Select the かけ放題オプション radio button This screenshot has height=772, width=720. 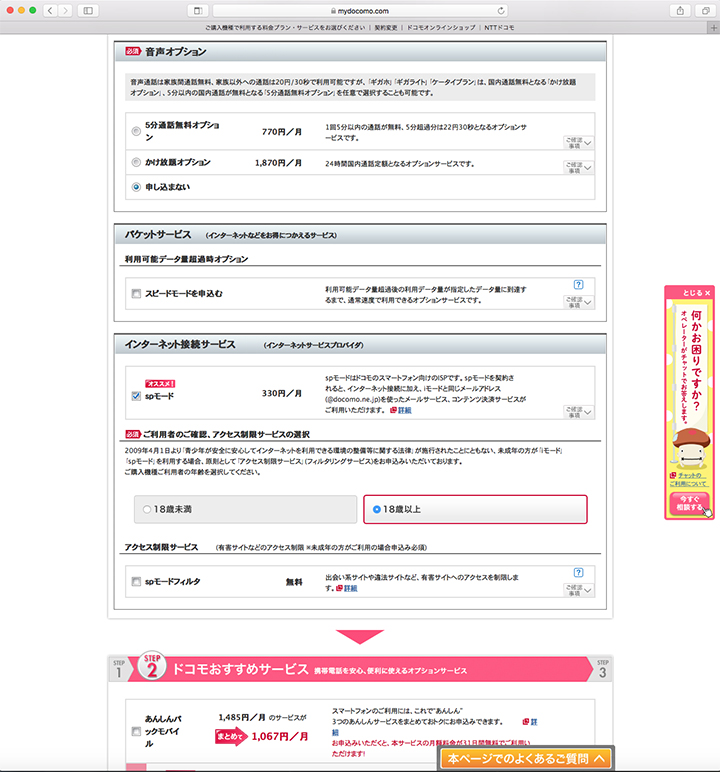[136, 162]
